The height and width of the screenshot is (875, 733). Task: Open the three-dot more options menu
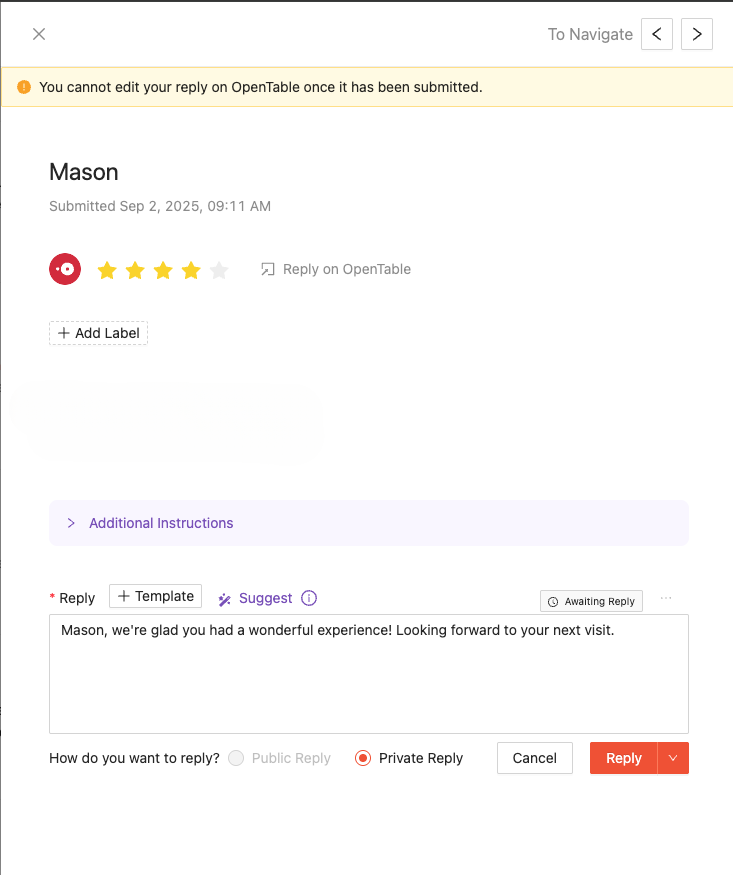point(666,598)
